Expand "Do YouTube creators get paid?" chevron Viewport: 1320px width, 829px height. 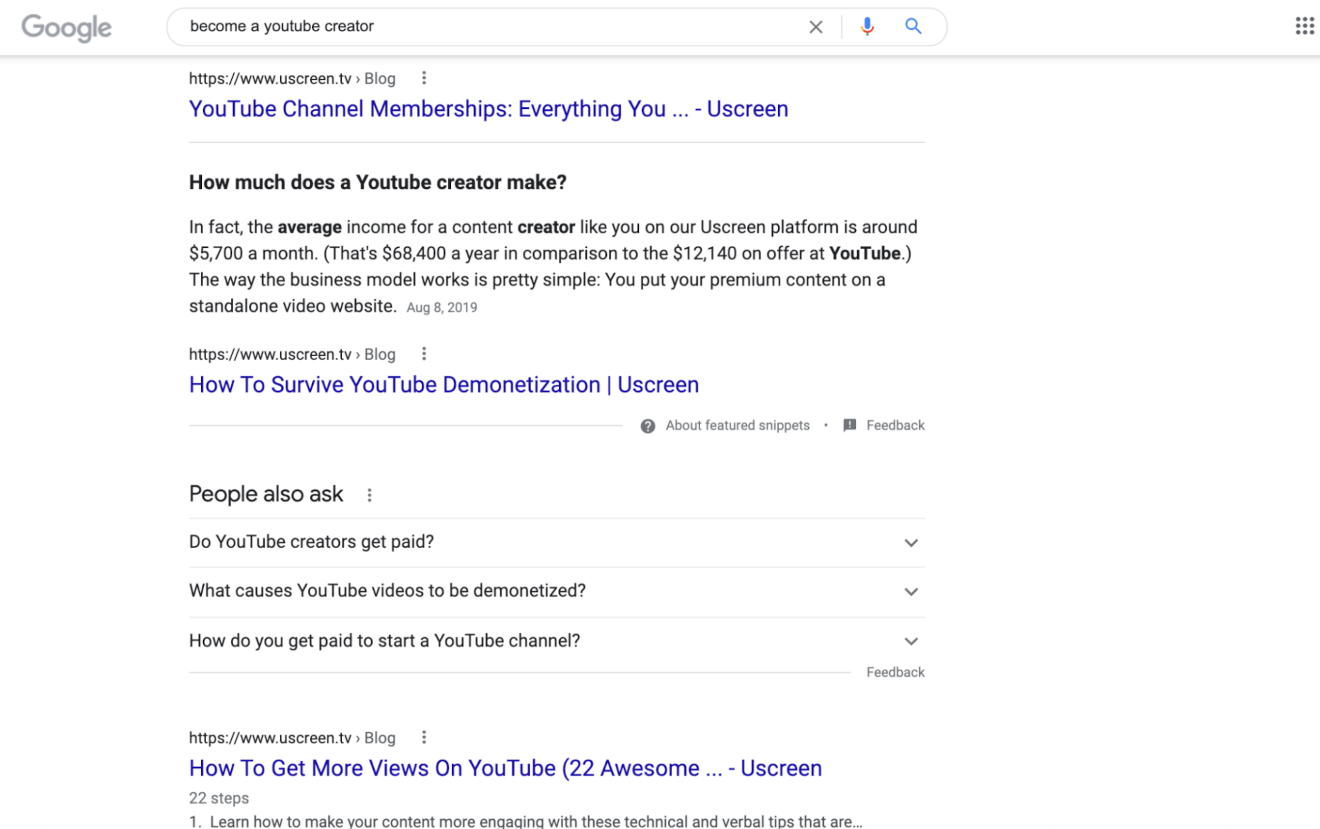pyautogui.click(x=911, y=543)
